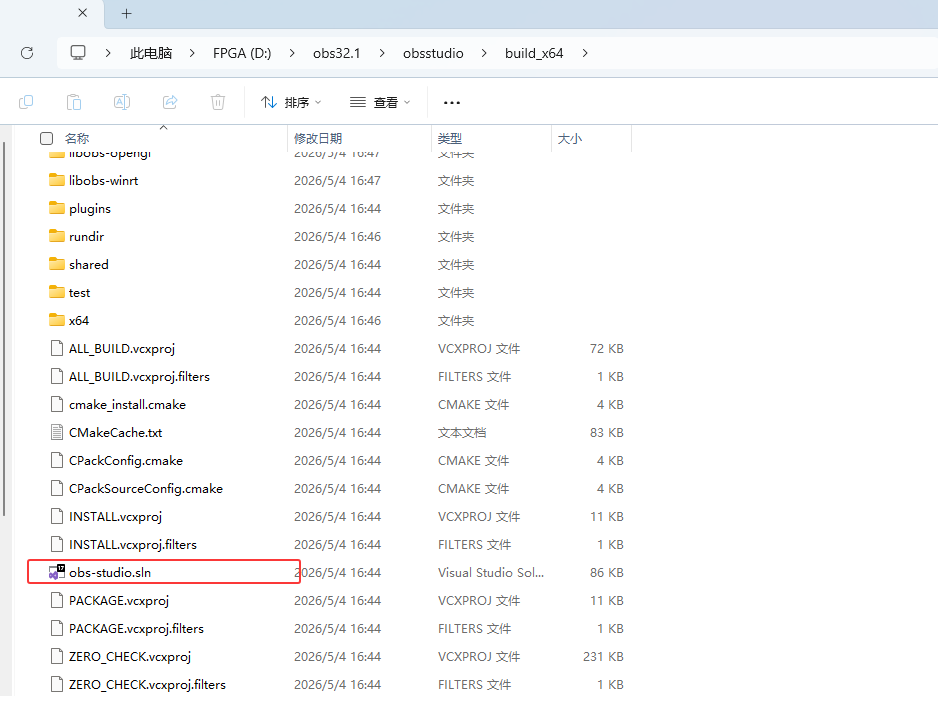938x715 pixels.
Task: Click the build_x64 breadcrumb
Action: pos(534,53)
